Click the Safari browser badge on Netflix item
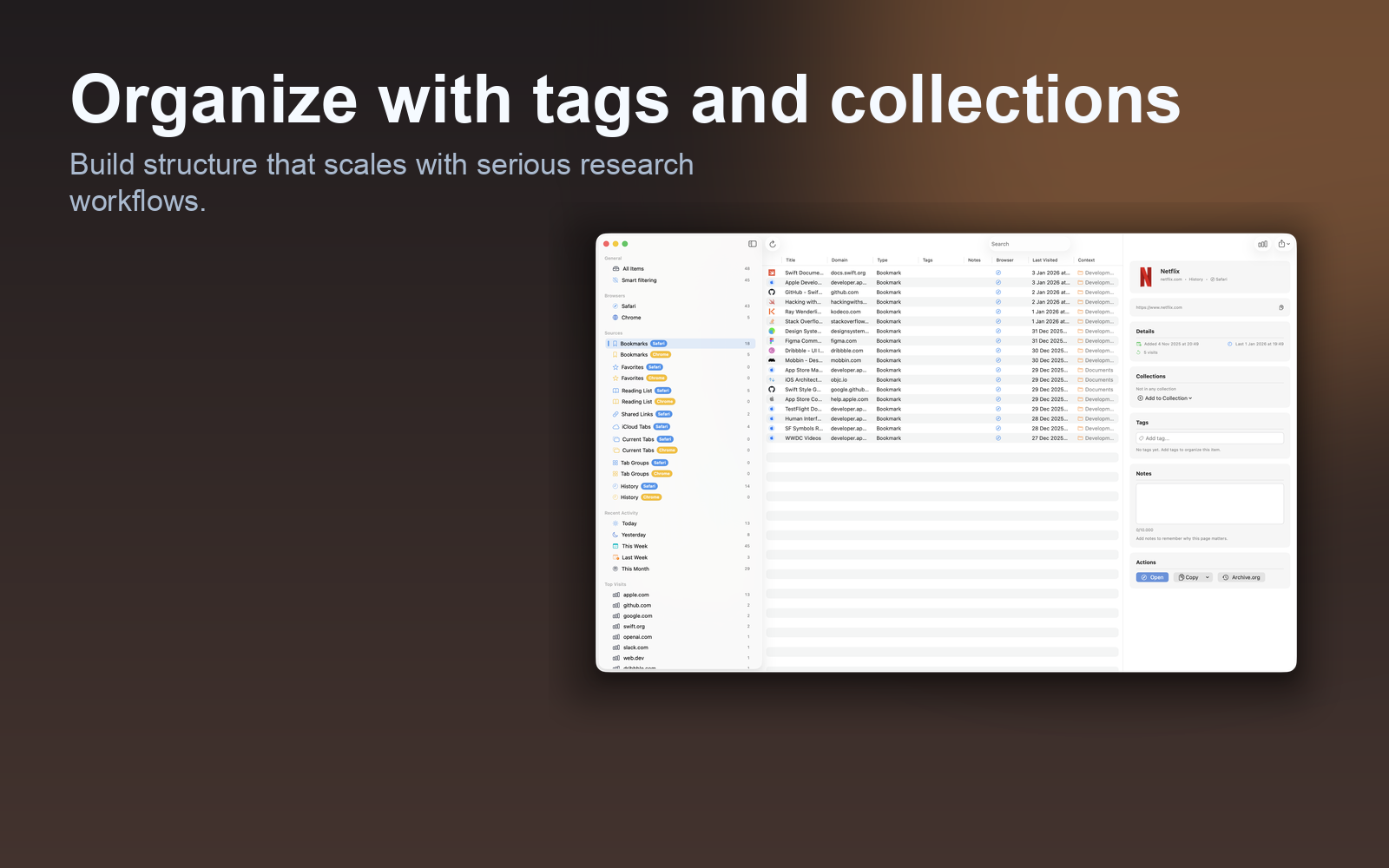The height and width of the screenshot is (868, 1389). click(1219, 279)
